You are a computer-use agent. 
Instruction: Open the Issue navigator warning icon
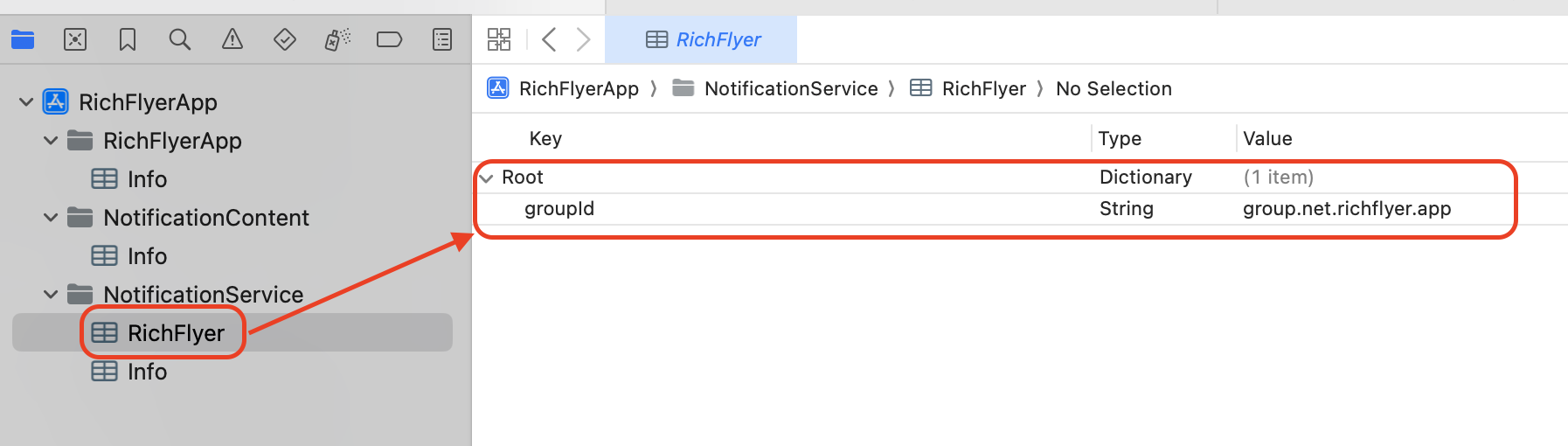tap(232, 39)
